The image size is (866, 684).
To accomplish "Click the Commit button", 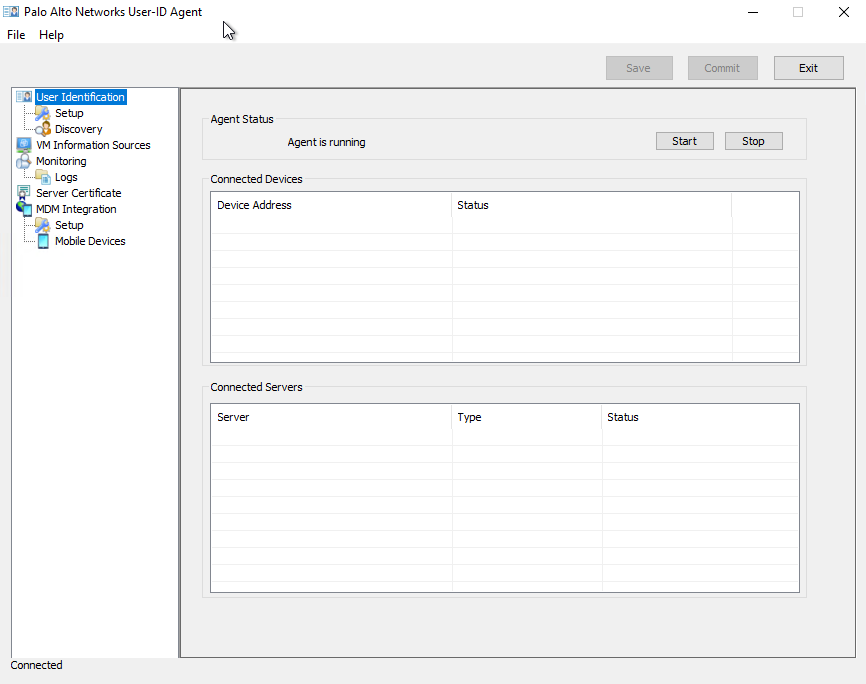I will pyautogui.click(x=722, y=68).
